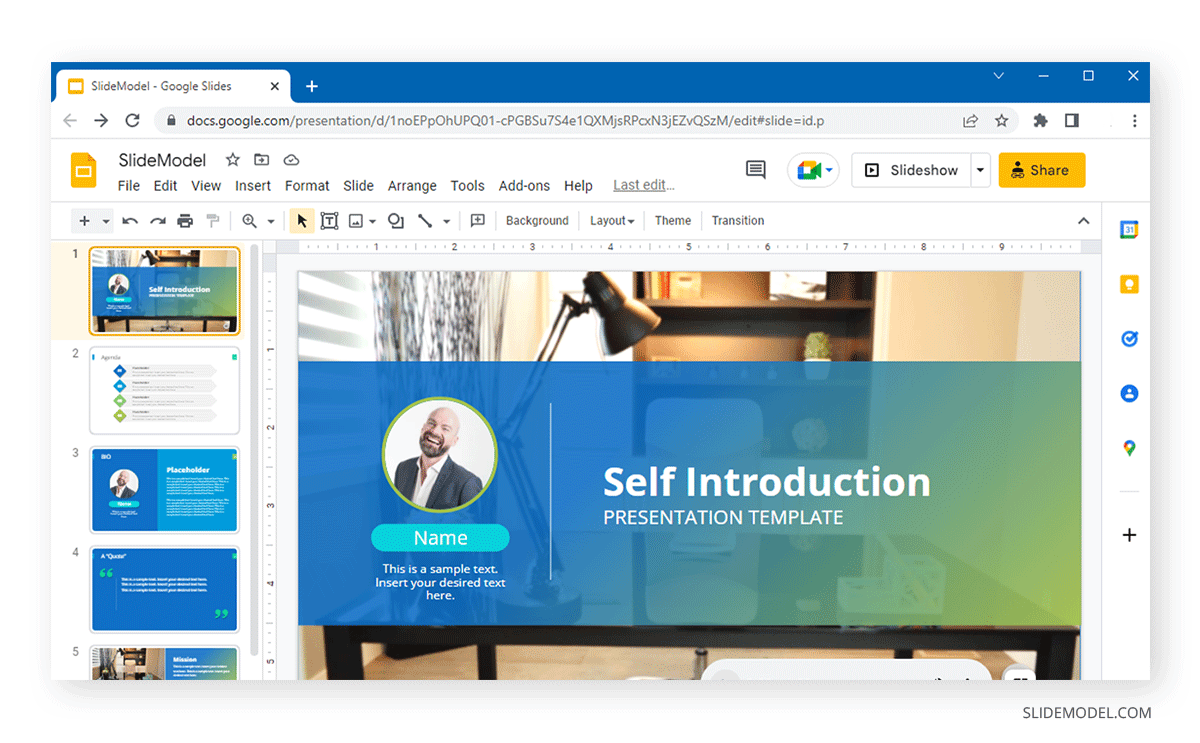
Task: Click the Share button
Action: pyautogui.click(x=1041, y=170)
